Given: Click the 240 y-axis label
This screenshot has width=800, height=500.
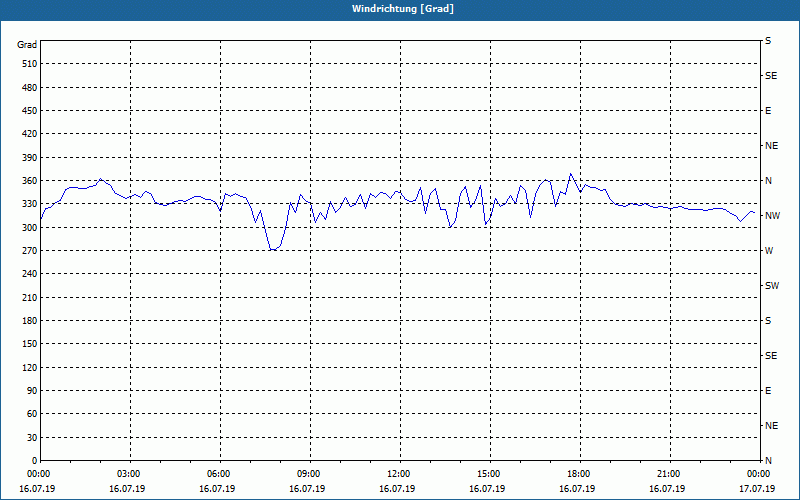Looking at the screenshot, I should pyautogui.click(x=30, y=274).
